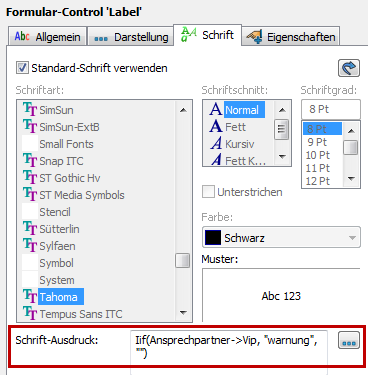Open the Schrift-Ausdruck ellipsis editor button
The height and width of the screenshot is (375, 368).
[349, 340]
